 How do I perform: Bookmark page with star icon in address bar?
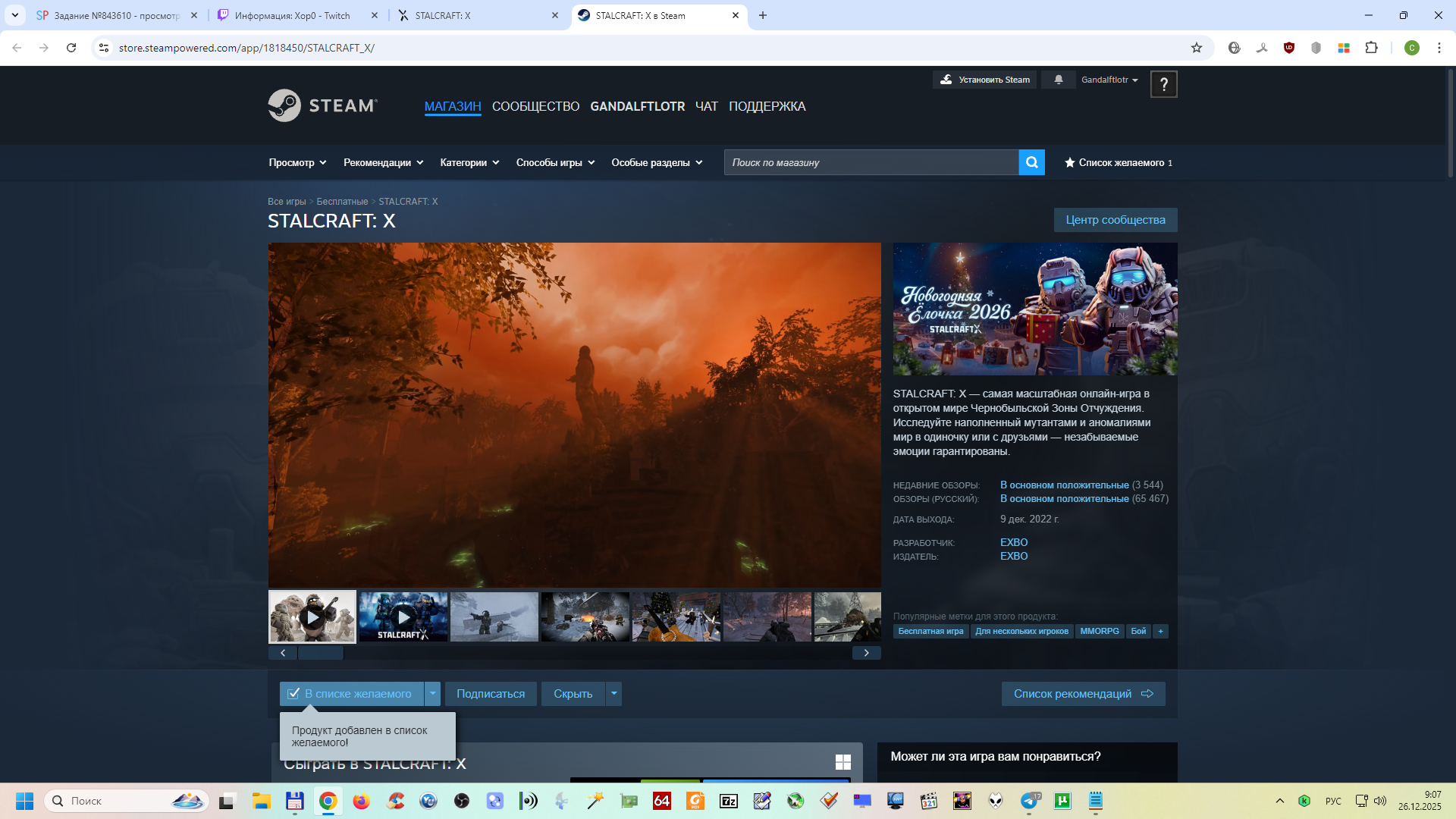point(1197,48)
